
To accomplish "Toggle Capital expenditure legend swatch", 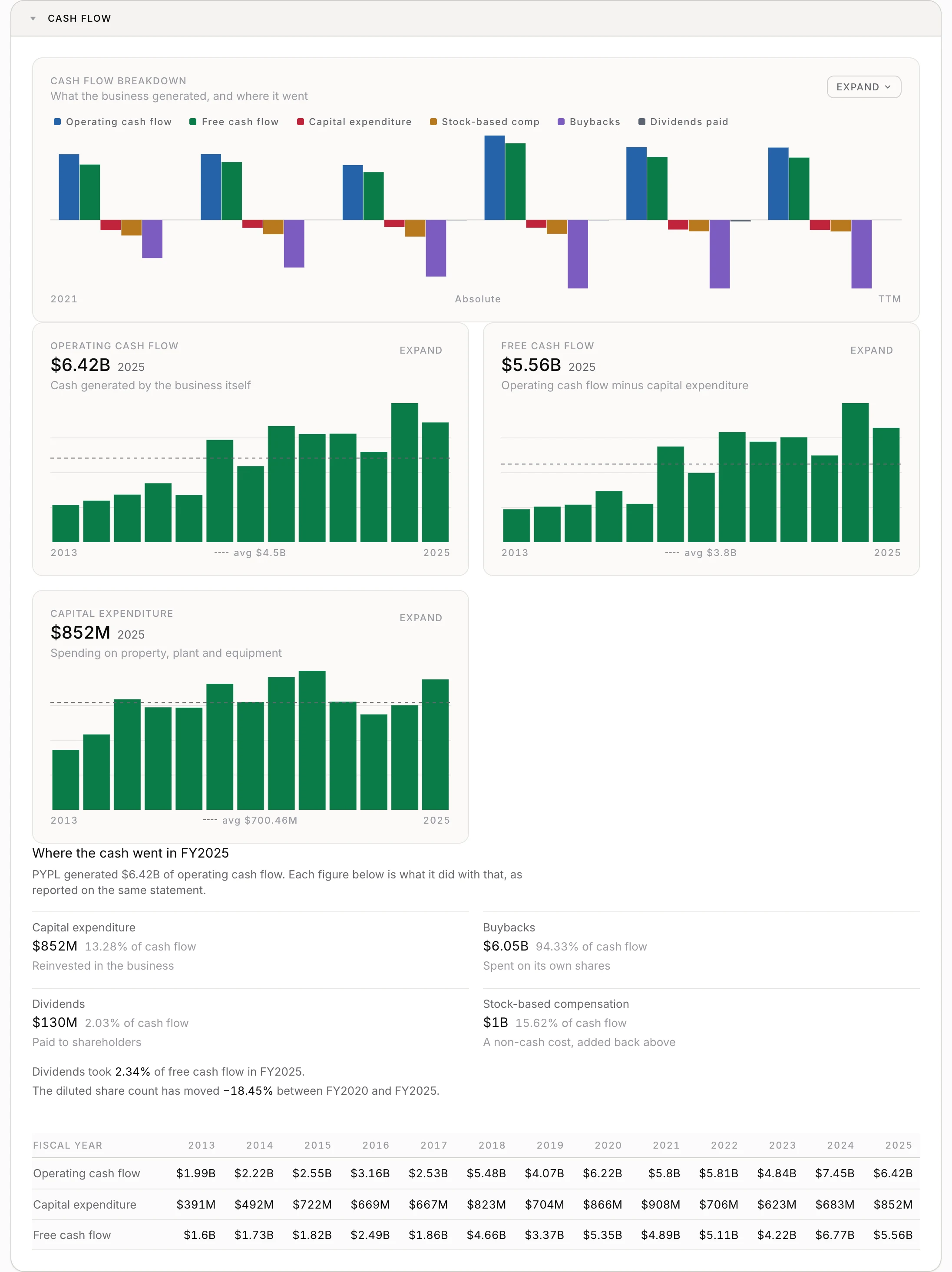I will 300,122.
